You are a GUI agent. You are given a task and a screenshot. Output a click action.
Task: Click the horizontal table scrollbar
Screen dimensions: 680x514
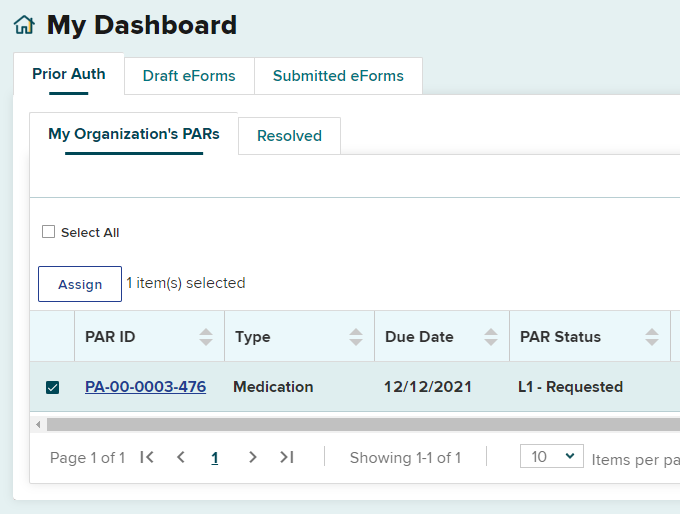[x=360, y=424]
